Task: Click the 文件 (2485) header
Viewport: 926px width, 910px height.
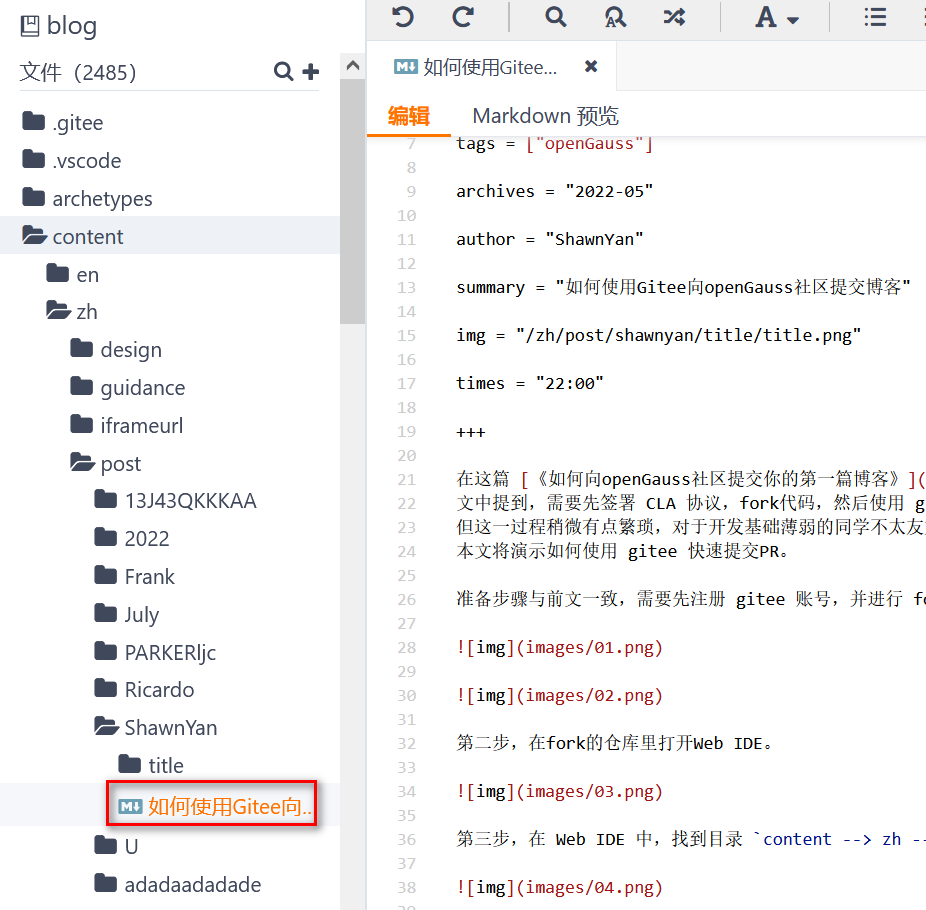Action: click(x=78, y=72)
